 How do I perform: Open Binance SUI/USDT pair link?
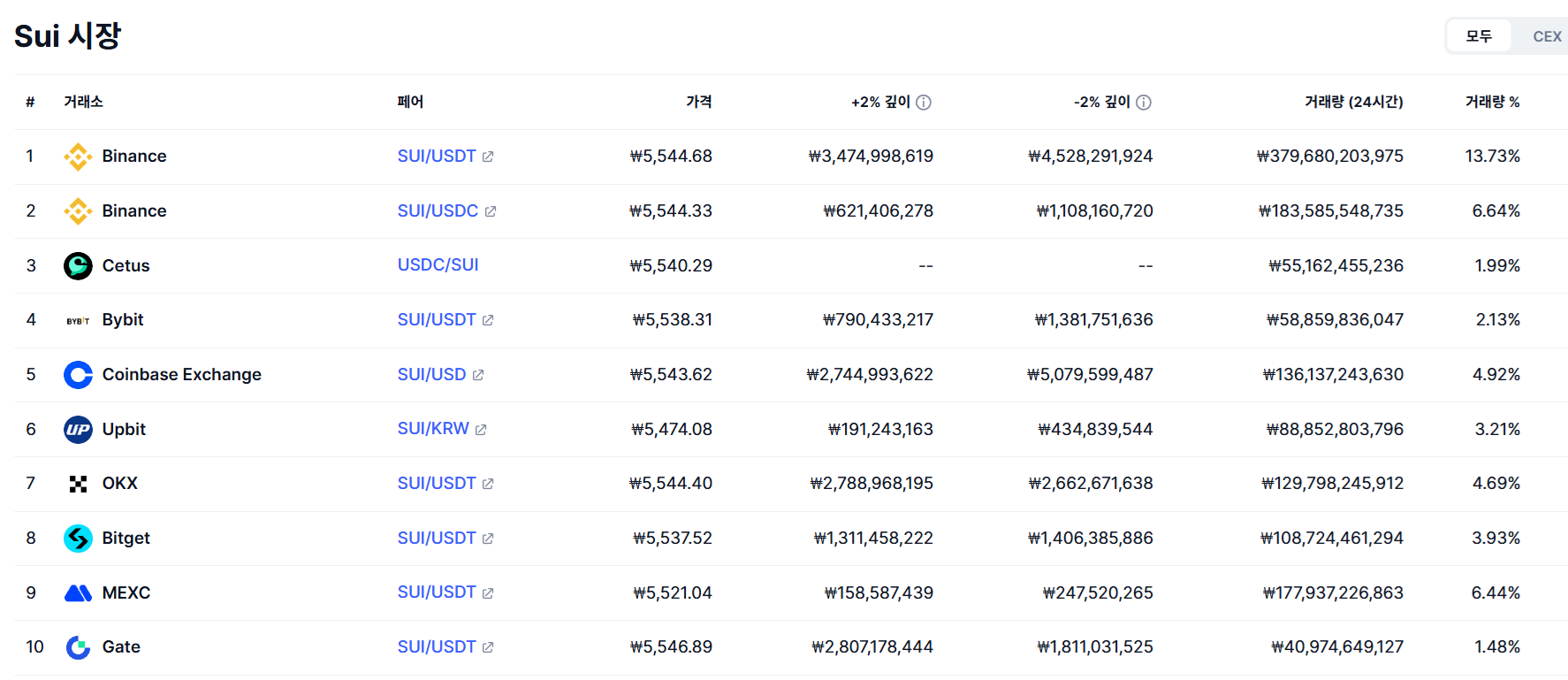tap(437, 156)
